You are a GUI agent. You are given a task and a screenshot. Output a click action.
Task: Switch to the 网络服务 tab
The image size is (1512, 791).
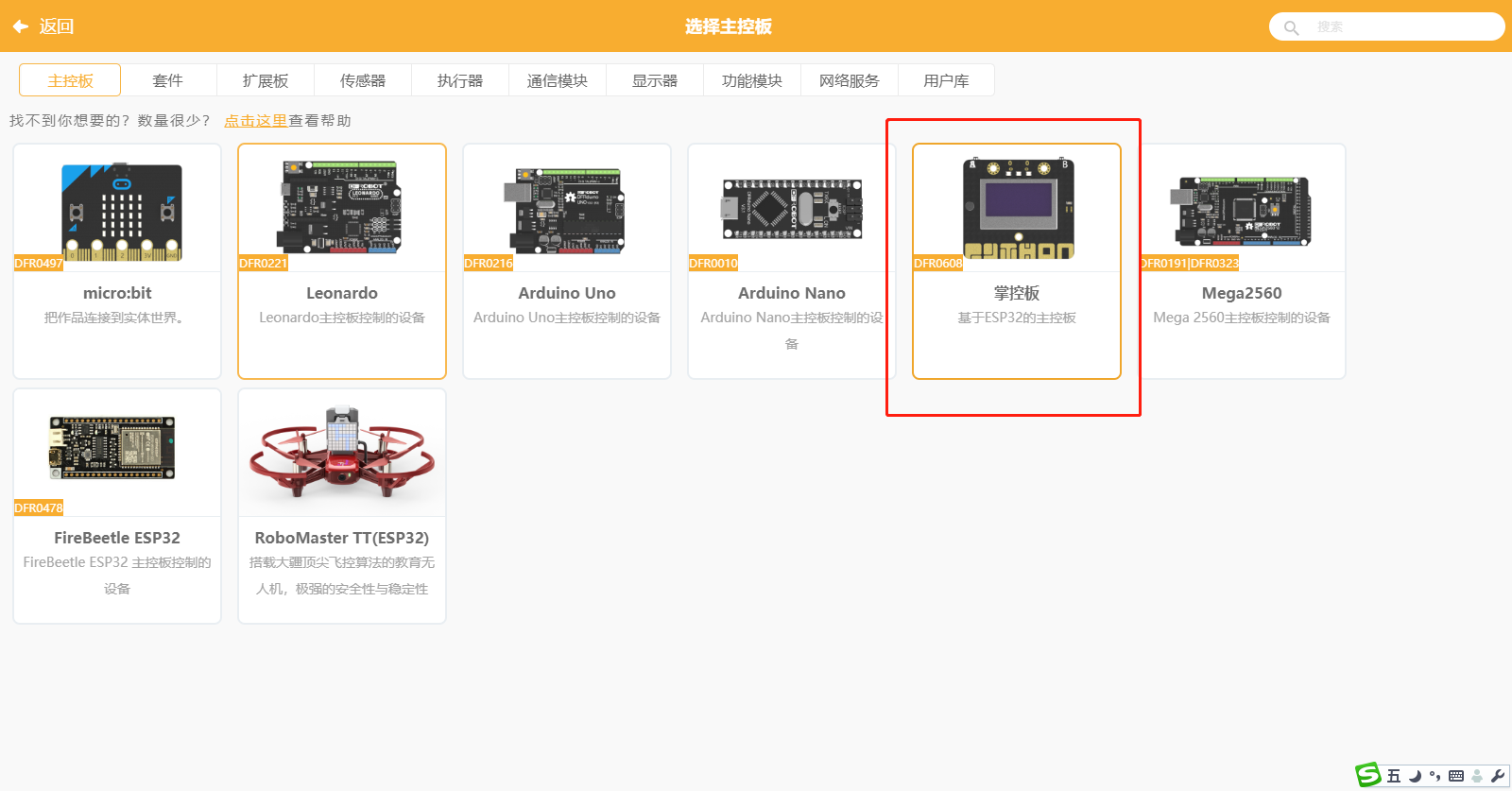850,80
